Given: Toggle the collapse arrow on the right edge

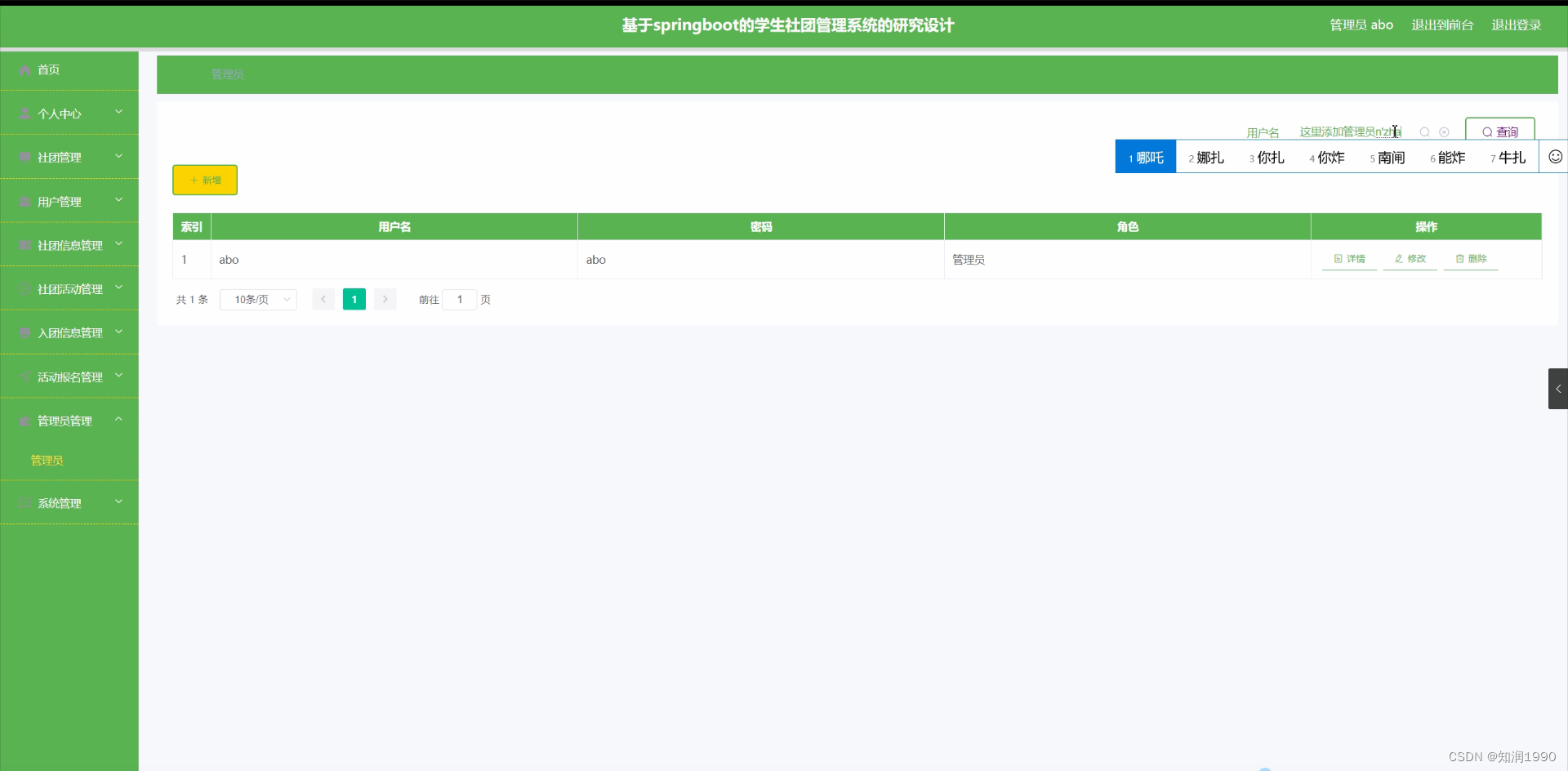Looking at the screenshot, I should pos(1558,389).
